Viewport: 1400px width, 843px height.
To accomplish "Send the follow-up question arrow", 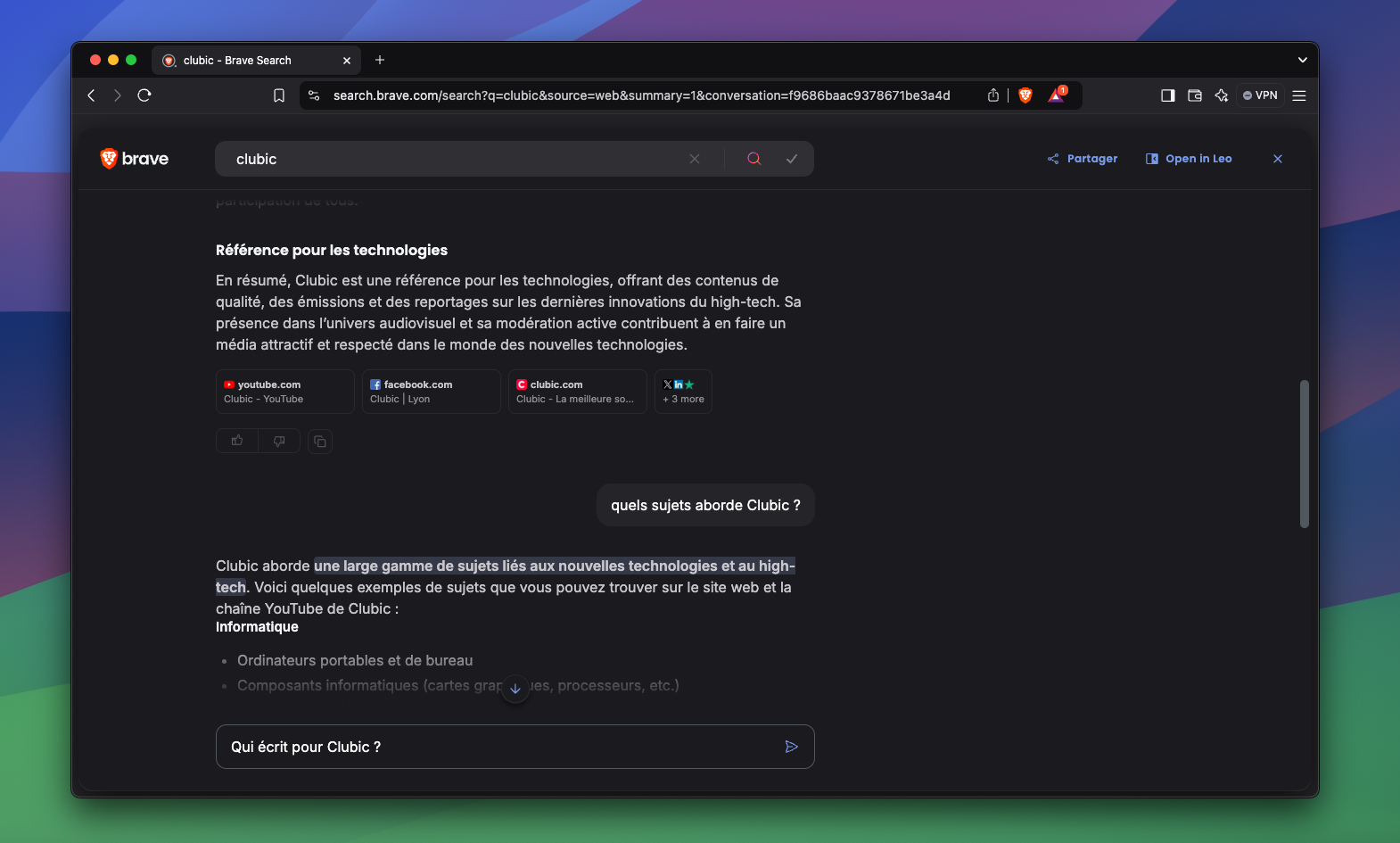I will [791, 747].
